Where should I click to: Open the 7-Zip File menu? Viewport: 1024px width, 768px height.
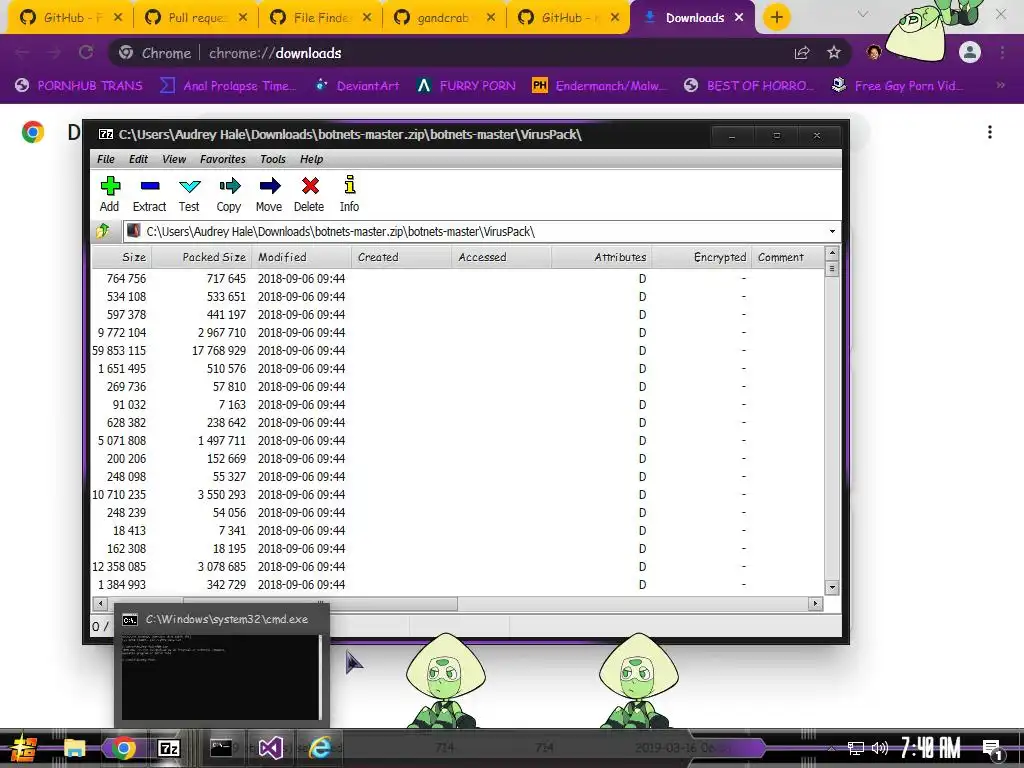point(106,159)
